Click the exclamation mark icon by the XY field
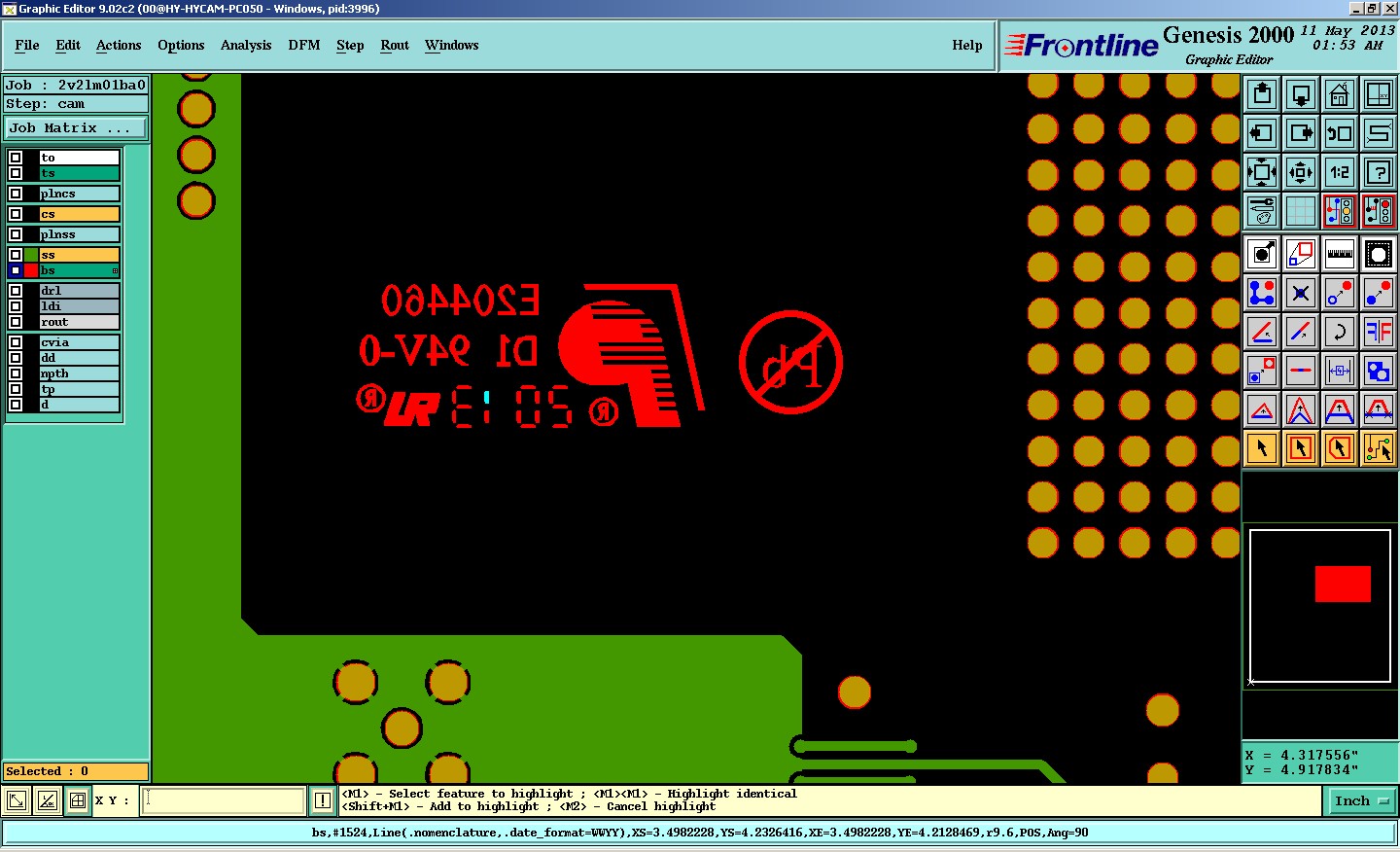Screen dimensions: 1400x852 [323, 801]
